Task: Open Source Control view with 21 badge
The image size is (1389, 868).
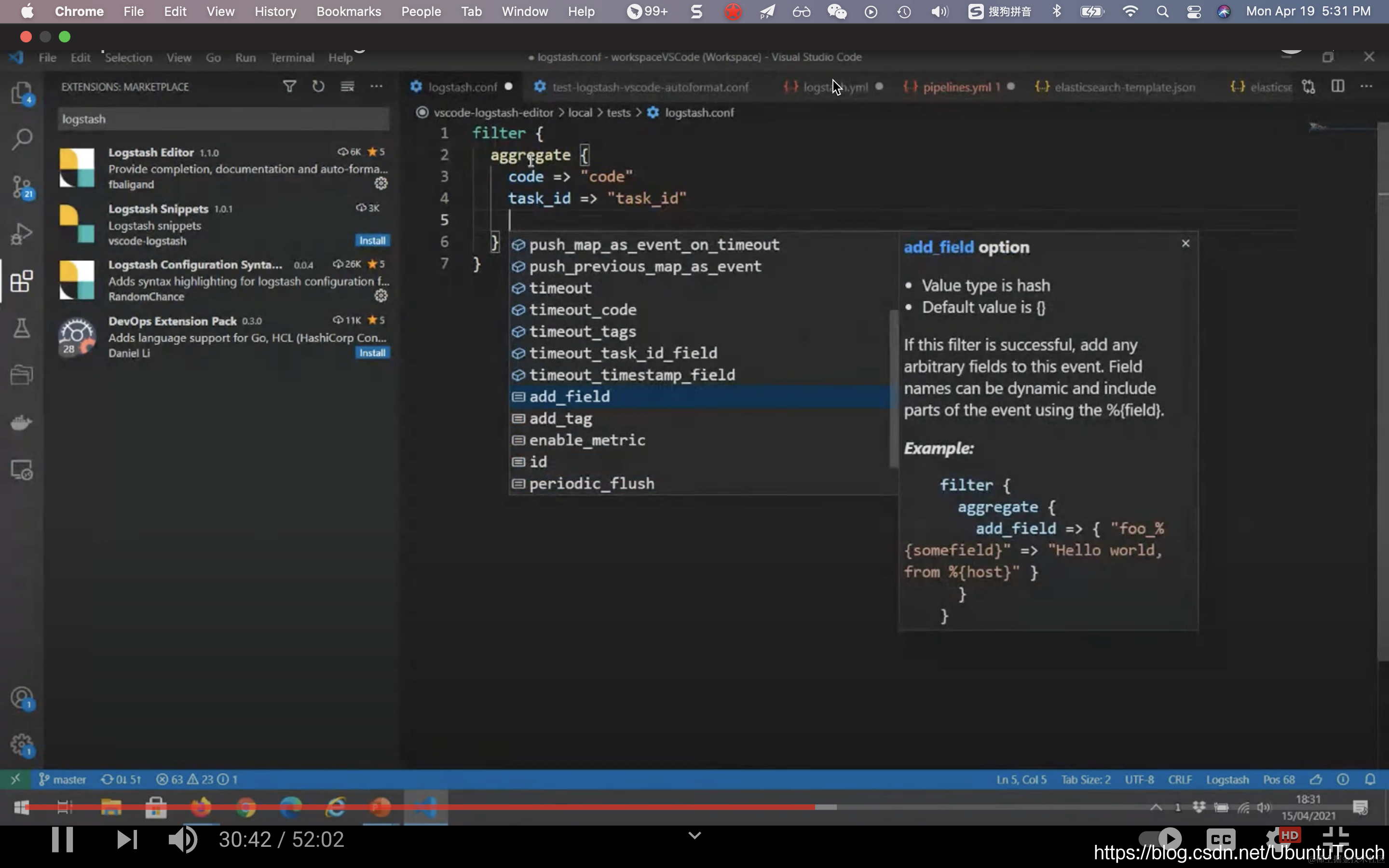Action: [22, 186]
